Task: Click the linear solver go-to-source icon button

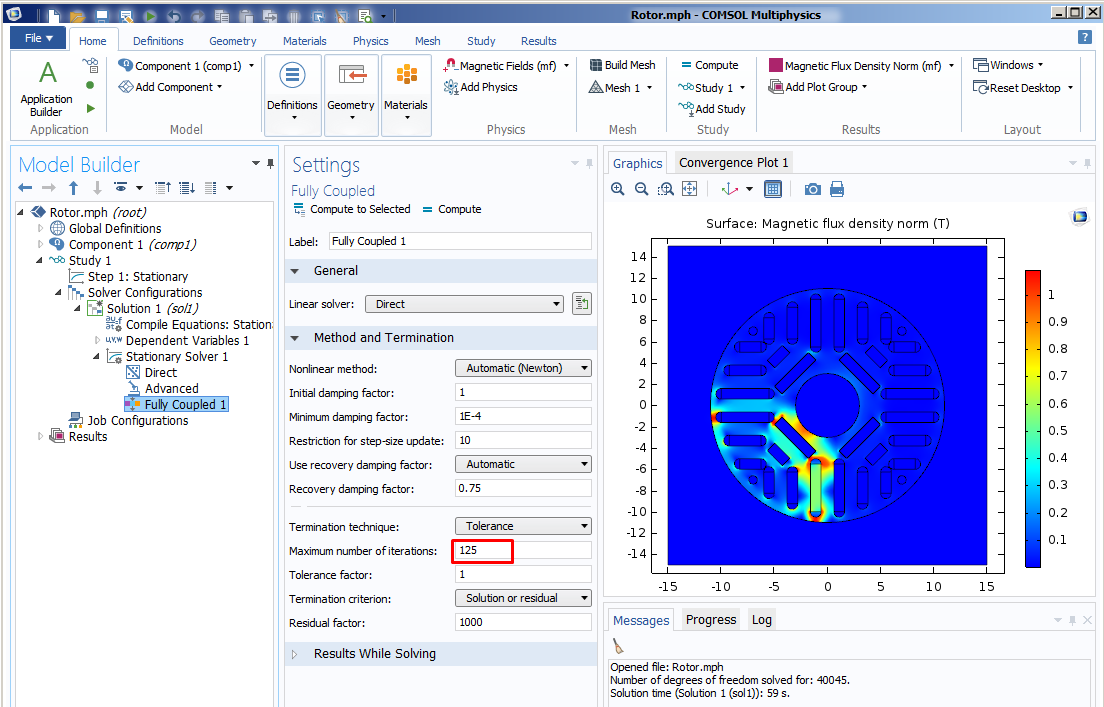Action: [x=582, y=304]
